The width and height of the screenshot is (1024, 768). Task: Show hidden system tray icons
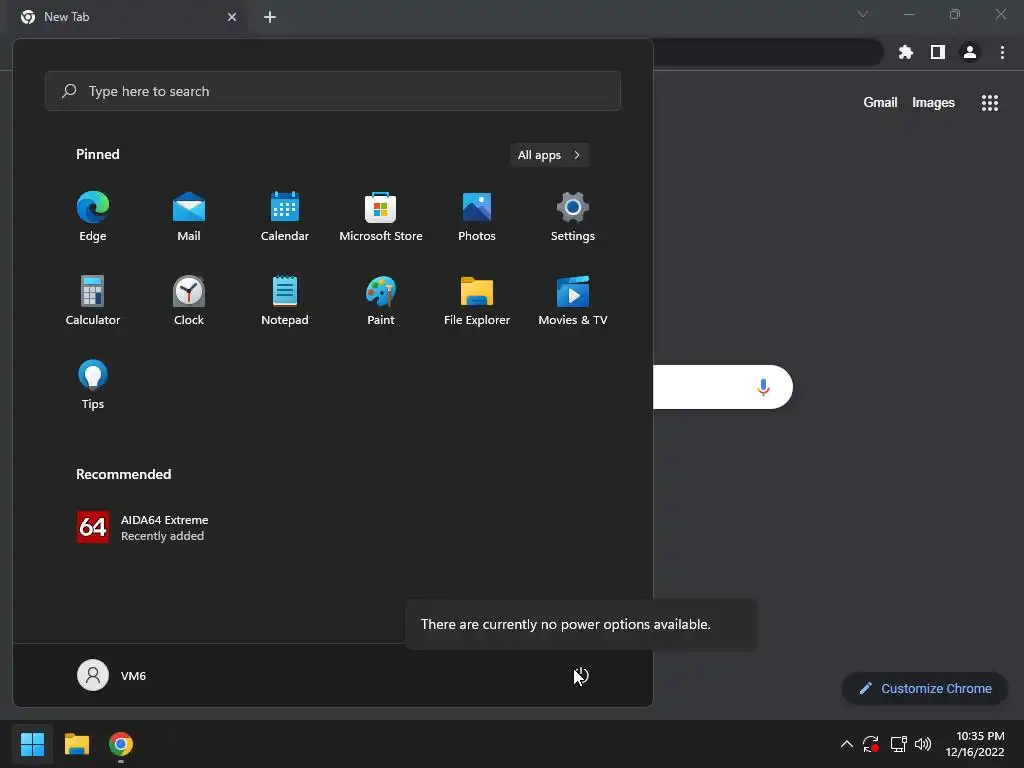tap(846, 744)
